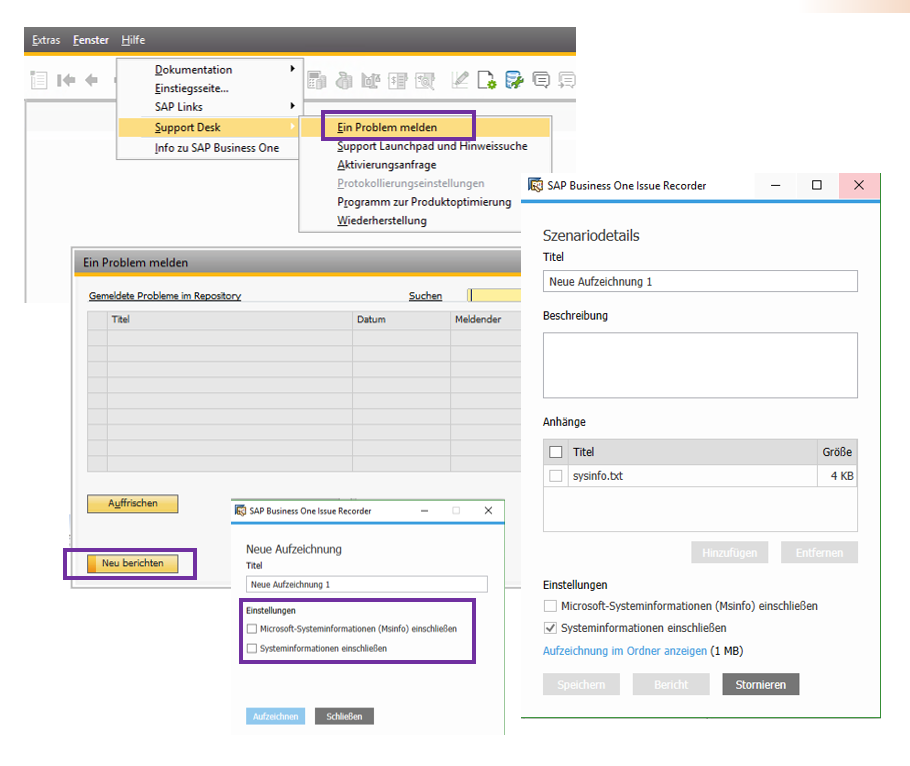910x766 pixels.
Task: Open the Extras menu
Action: 46,40
